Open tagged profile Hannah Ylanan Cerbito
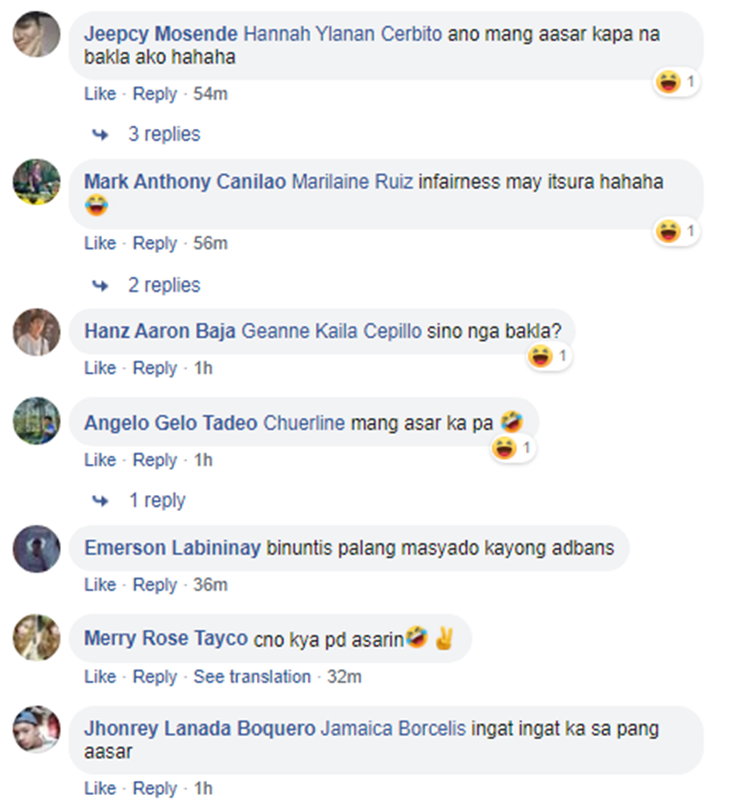 (342, 34)
